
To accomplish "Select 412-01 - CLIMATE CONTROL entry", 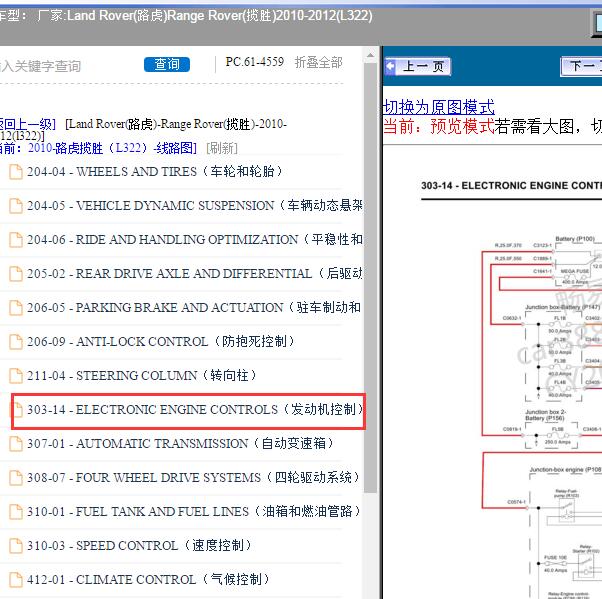I will tap(149, 579).
